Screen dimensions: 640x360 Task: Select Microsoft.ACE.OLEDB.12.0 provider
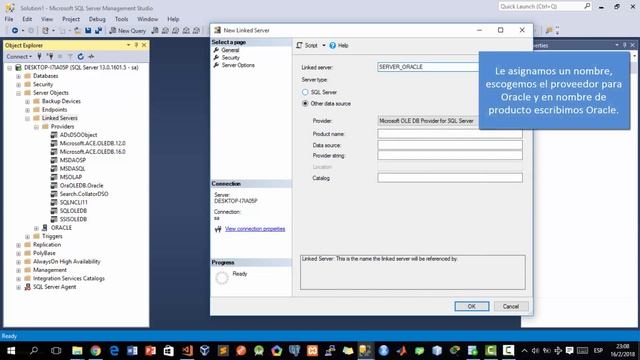point(93,143)
